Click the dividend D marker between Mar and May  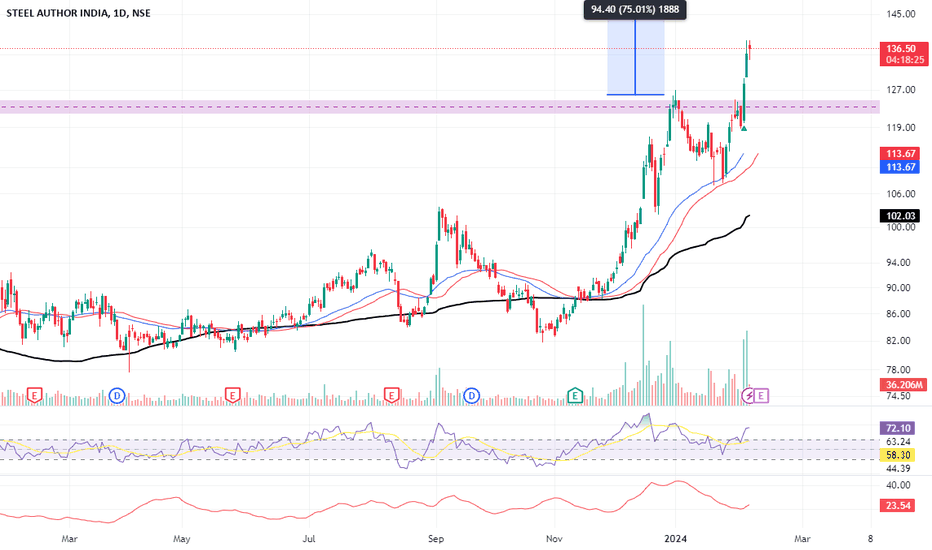pyautogui.click(x=117, y=395)
